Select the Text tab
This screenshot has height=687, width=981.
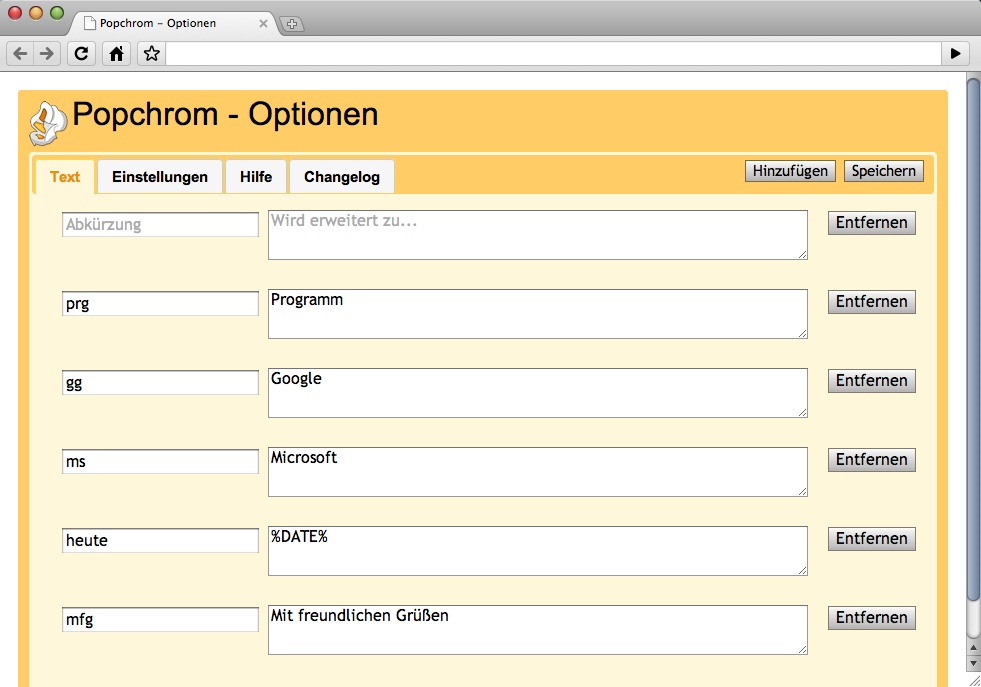point(64,177)
